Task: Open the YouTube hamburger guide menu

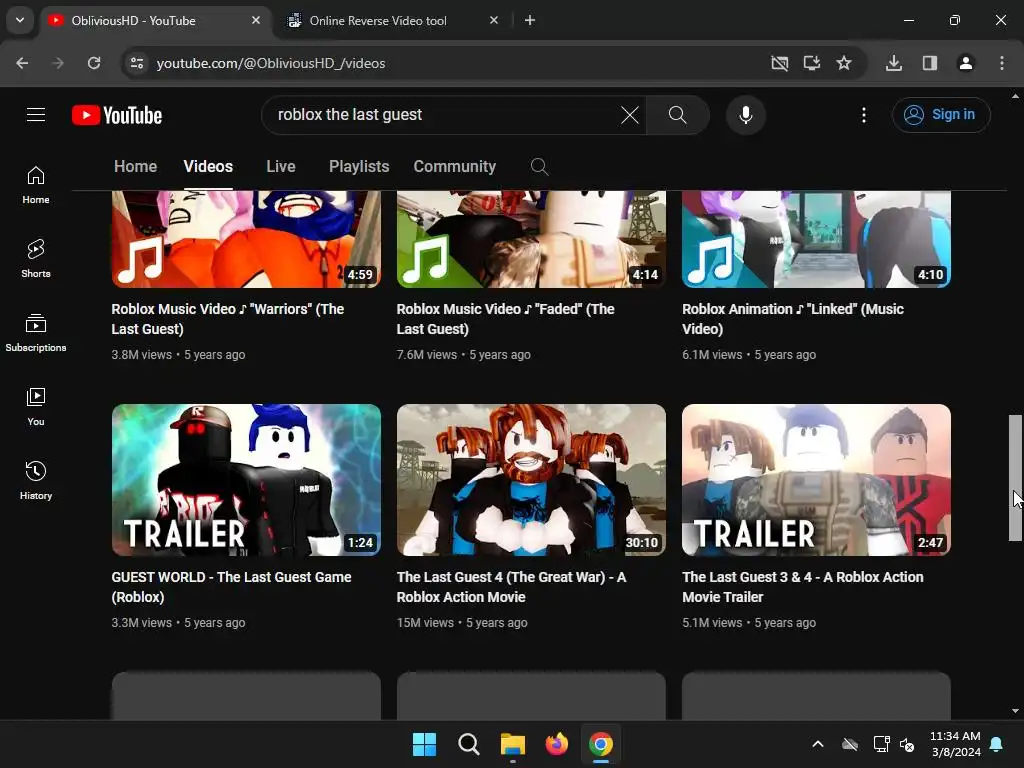Action: pyautogui.click(x=36, y=115)
